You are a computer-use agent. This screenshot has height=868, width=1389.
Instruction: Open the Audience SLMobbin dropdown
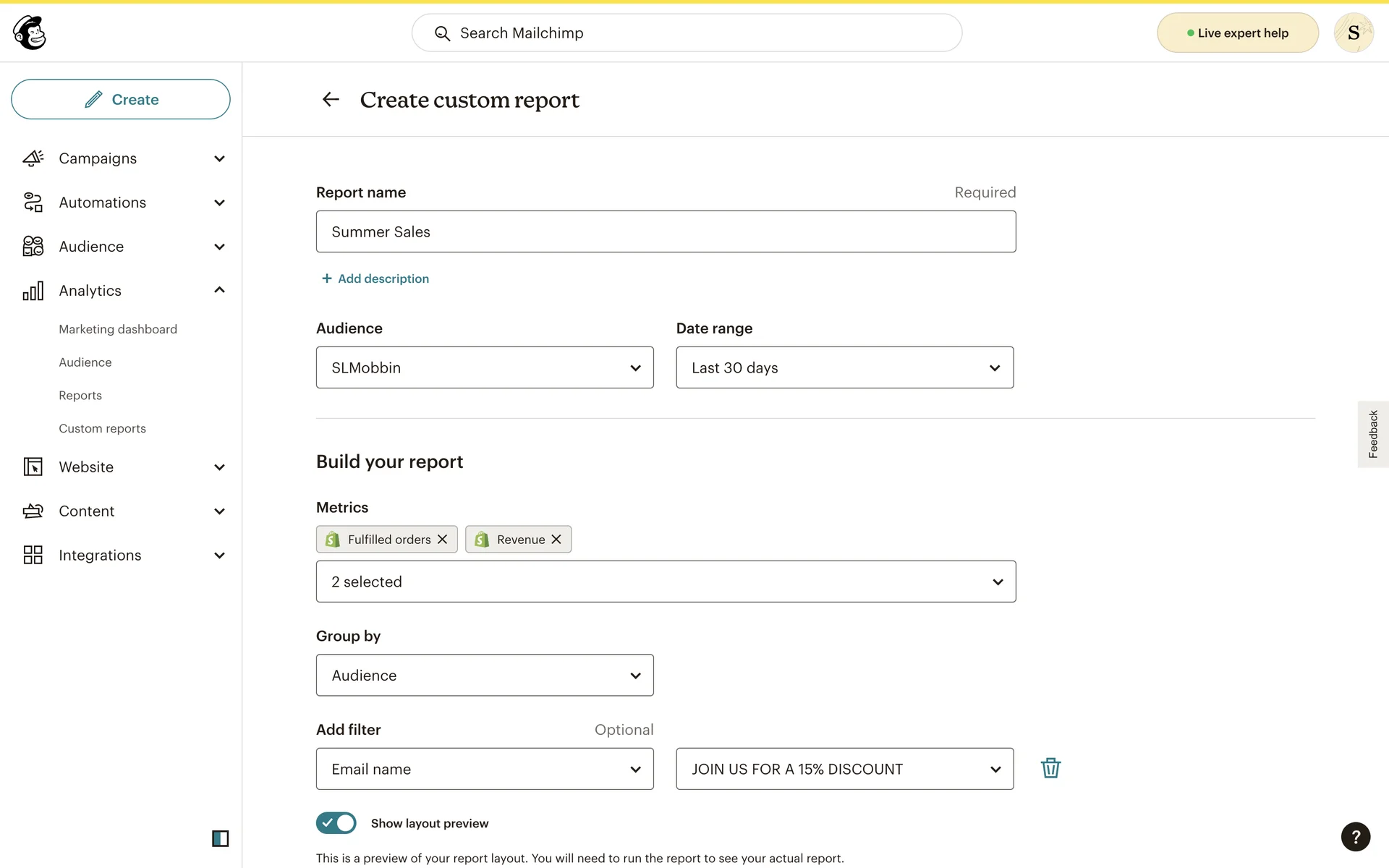click(485, 367)
